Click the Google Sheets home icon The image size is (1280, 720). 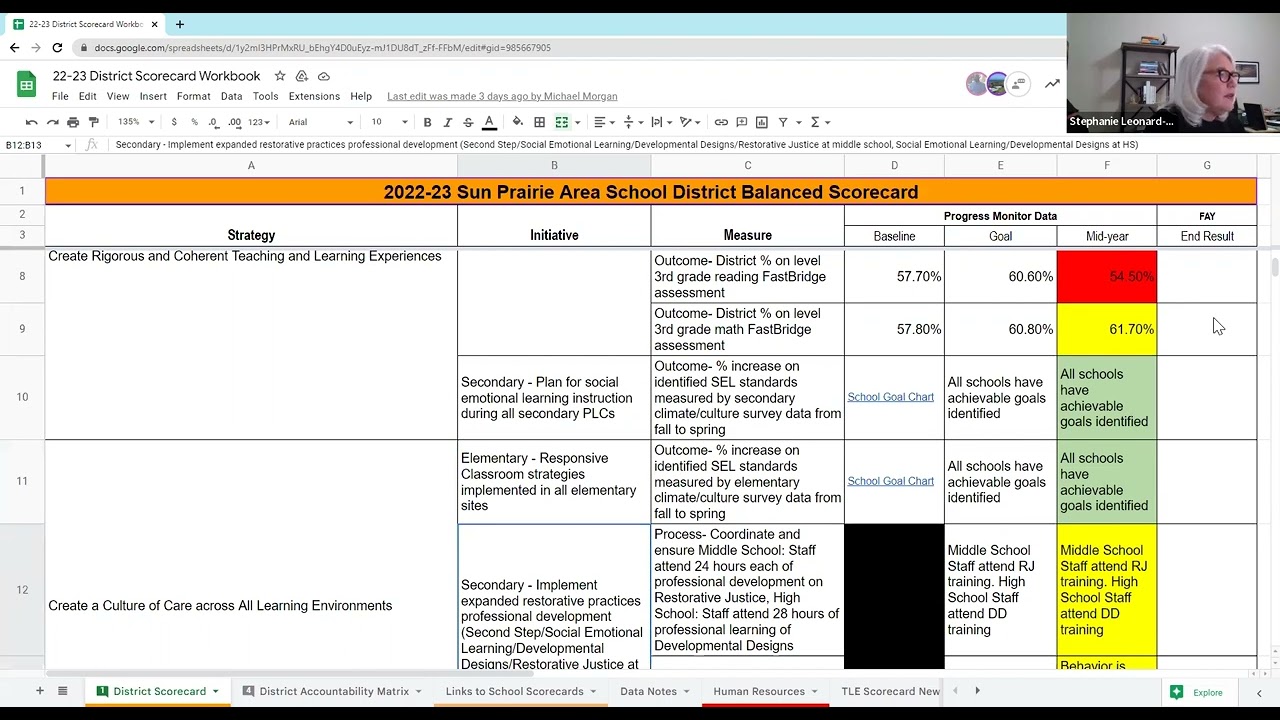click(27, 85)
